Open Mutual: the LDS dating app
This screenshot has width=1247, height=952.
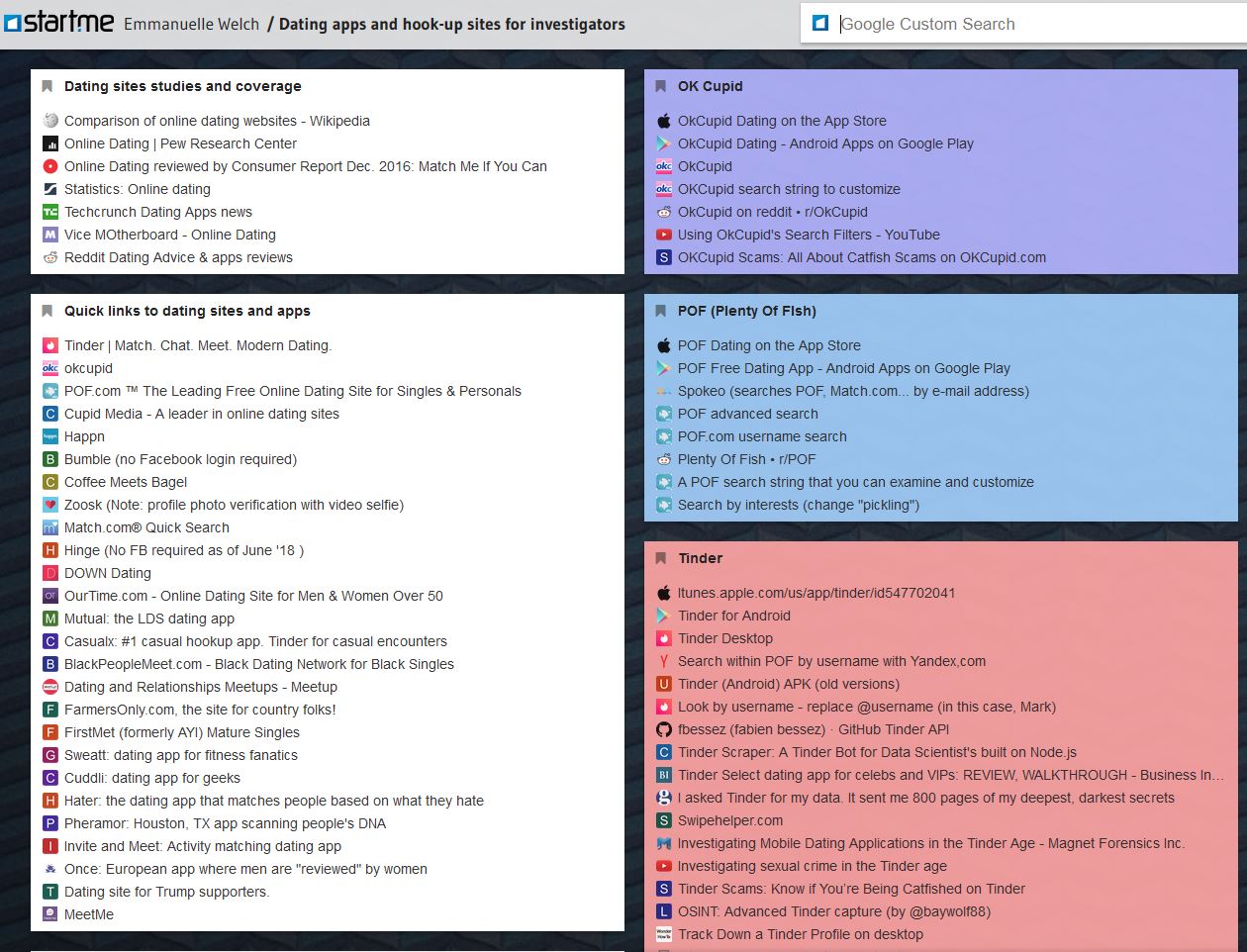point(149,619)
